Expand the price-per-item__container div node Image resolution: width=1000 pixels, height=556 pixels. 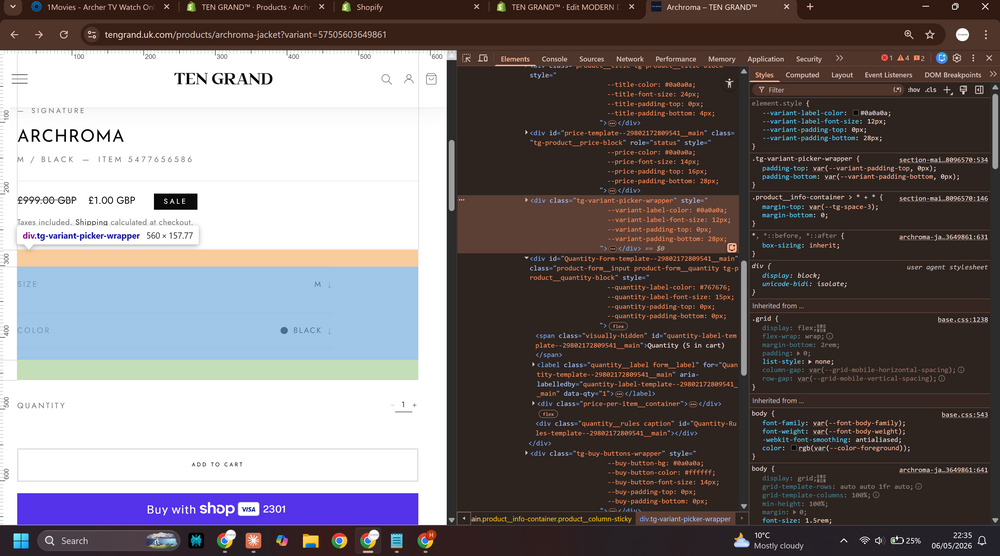pyautogui.click(x=533, y=403)
